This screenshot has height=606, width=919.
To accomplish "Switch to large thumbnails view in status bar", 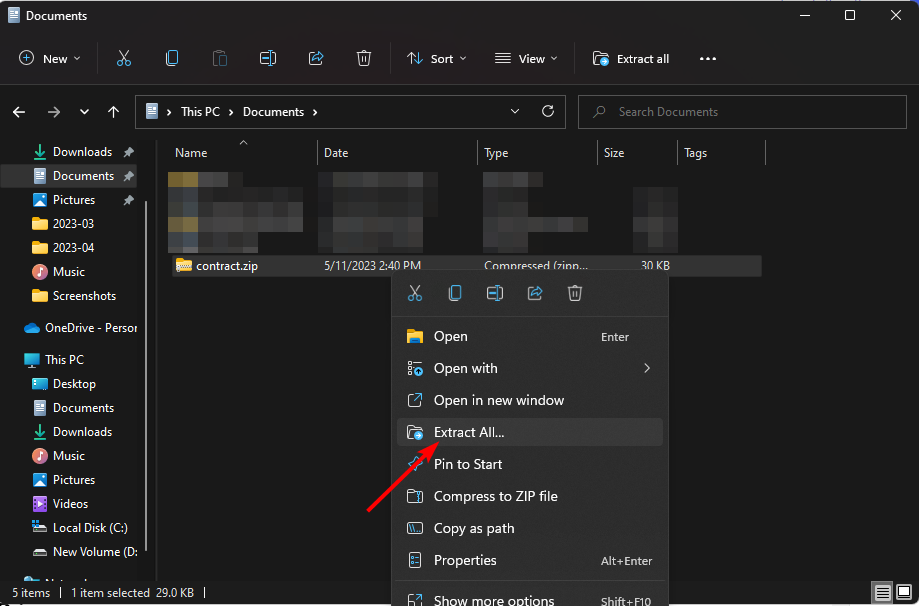I will pos(902,593).
